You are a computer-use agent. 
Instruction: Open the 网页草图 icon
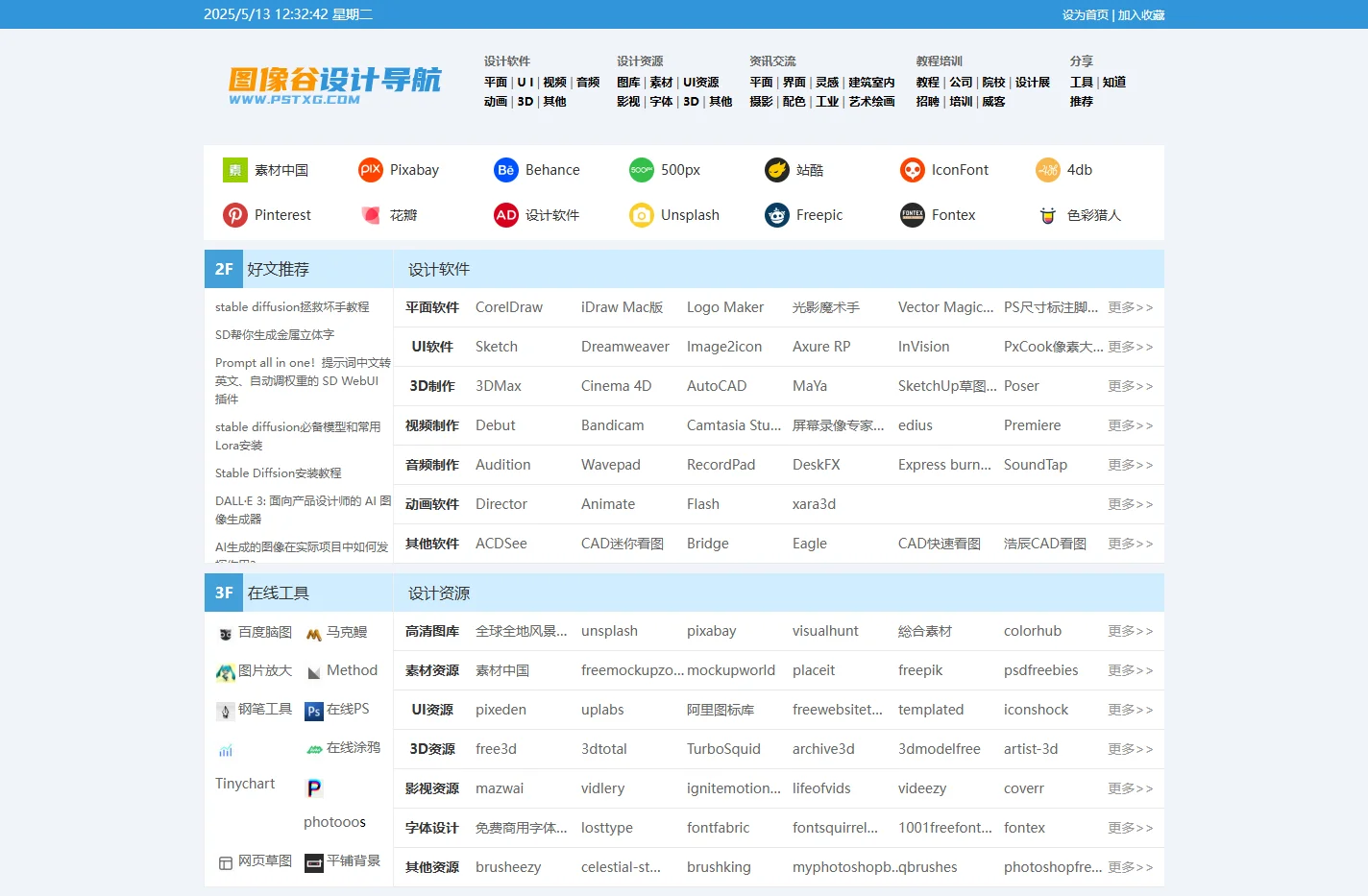(226, 862)
